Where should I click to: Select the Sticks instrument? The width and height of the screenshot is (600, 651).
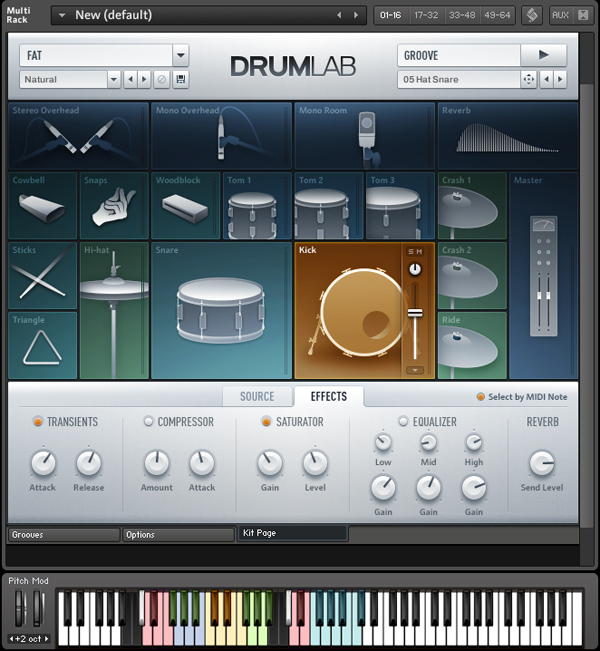point(42,276)
